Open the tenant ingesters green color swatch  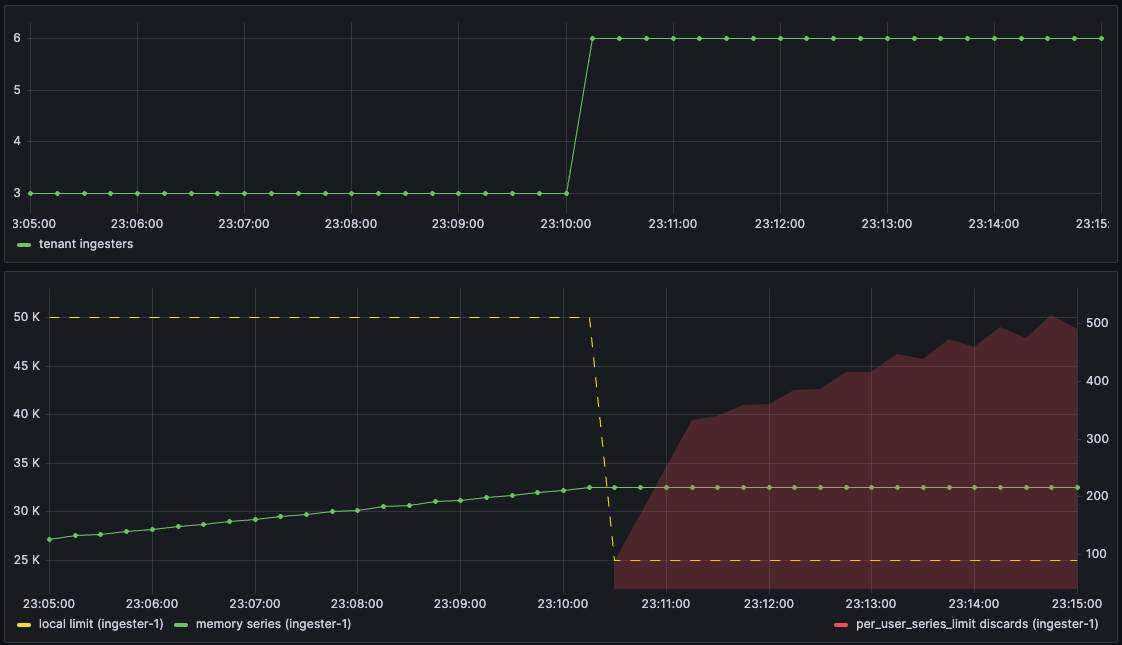pyautogui.click(x=24, y=244)
